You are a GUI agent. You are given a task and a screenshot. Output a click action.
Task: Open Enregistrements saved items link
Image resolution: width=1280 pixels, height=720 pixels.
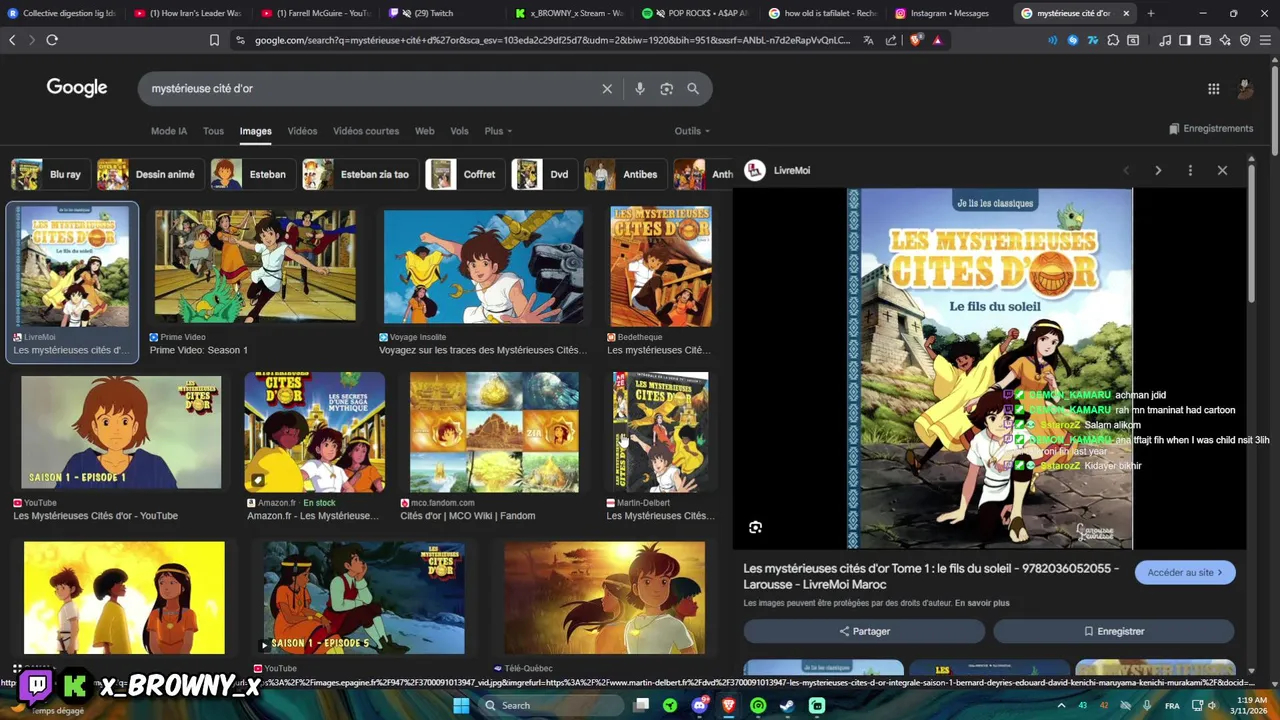click(1211, 129)
